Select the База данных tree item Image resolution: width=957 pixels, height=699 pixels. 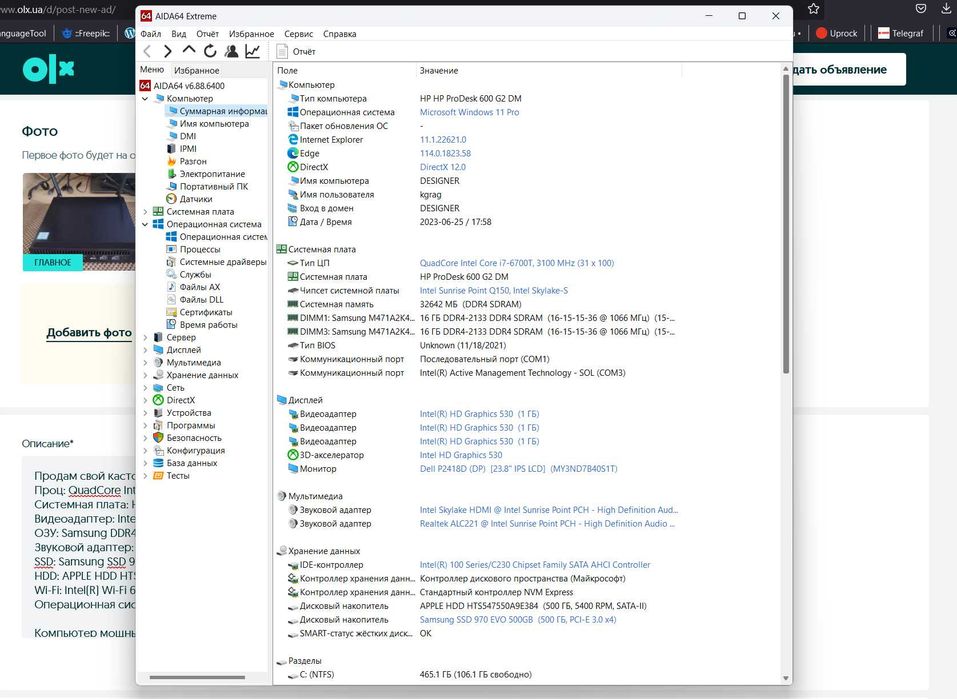pyautogui.click(x=192, y=463)
